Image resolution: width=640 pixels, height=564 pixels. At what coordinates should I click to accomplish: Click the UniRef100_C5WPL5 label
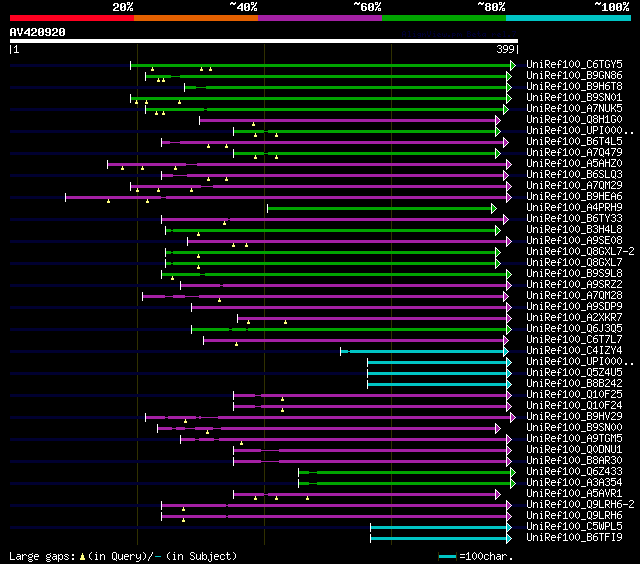pyautogui.click(x=574, y=527)
